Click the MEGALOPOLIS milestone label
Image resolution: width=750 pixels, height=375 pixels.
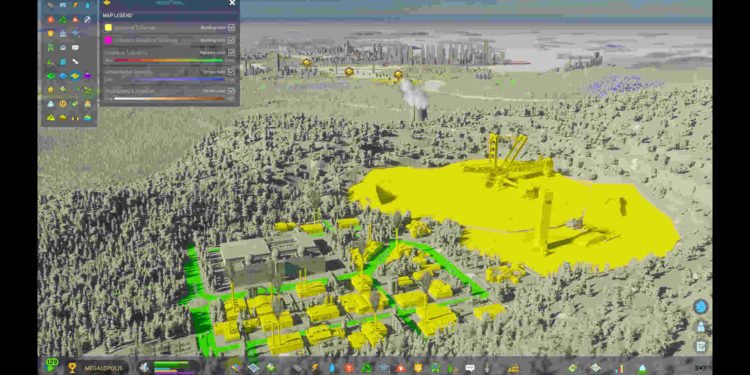pos(103,369)
